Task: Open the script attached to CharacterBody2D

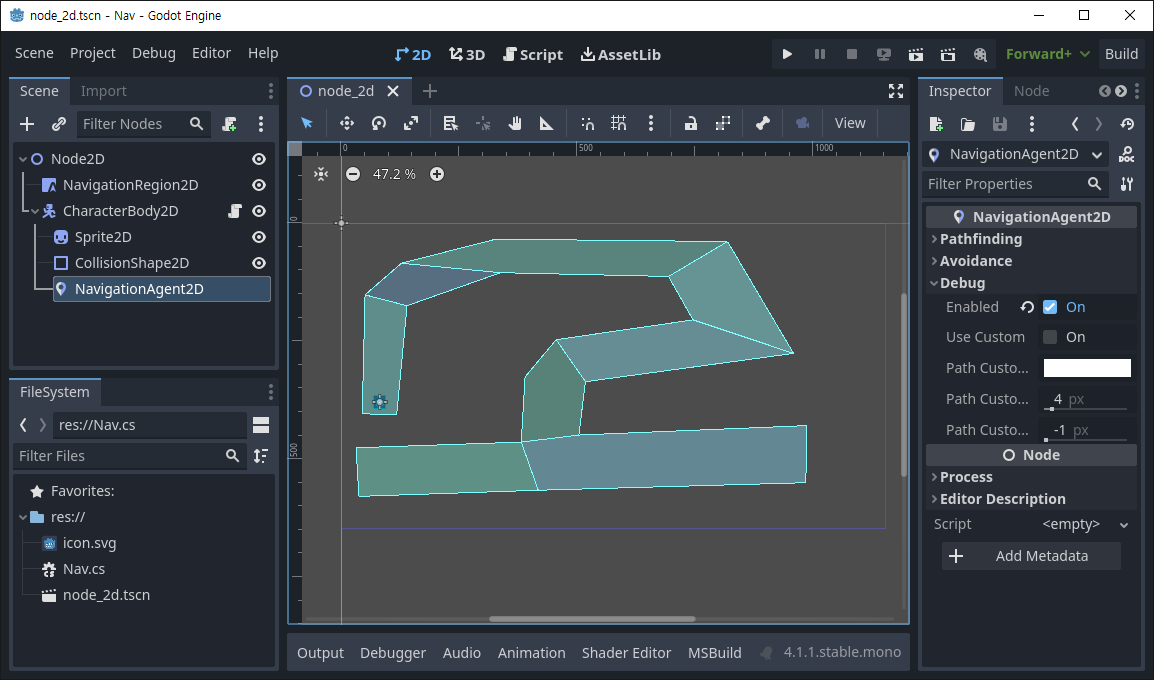Action: click(x=235, y=211)
